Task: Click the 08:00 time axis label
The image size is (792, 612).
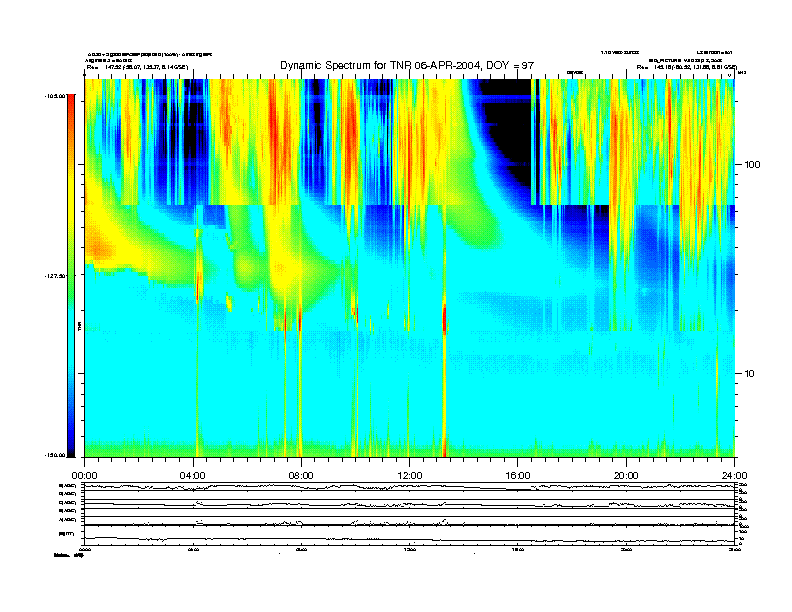Action: [301, 476]
